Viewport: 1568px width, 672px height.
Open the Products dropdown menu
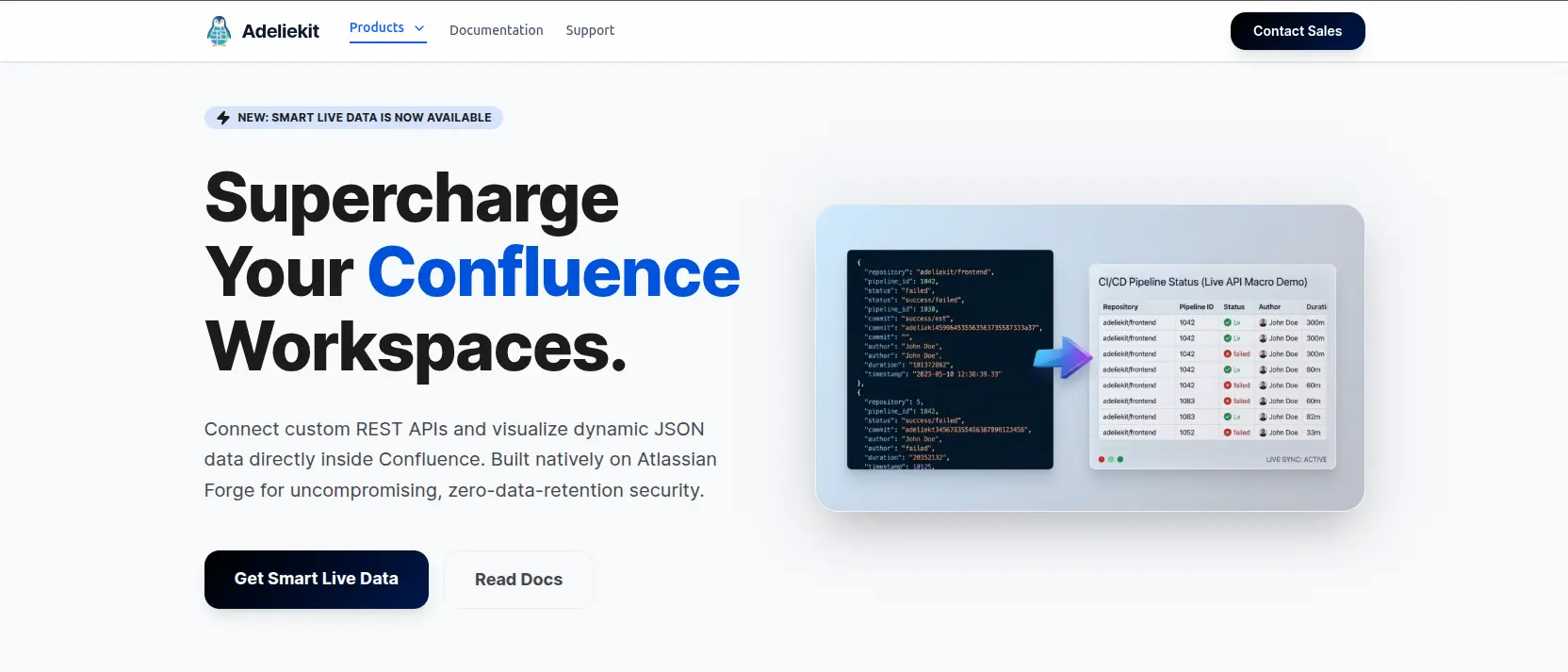coord(387,28)
